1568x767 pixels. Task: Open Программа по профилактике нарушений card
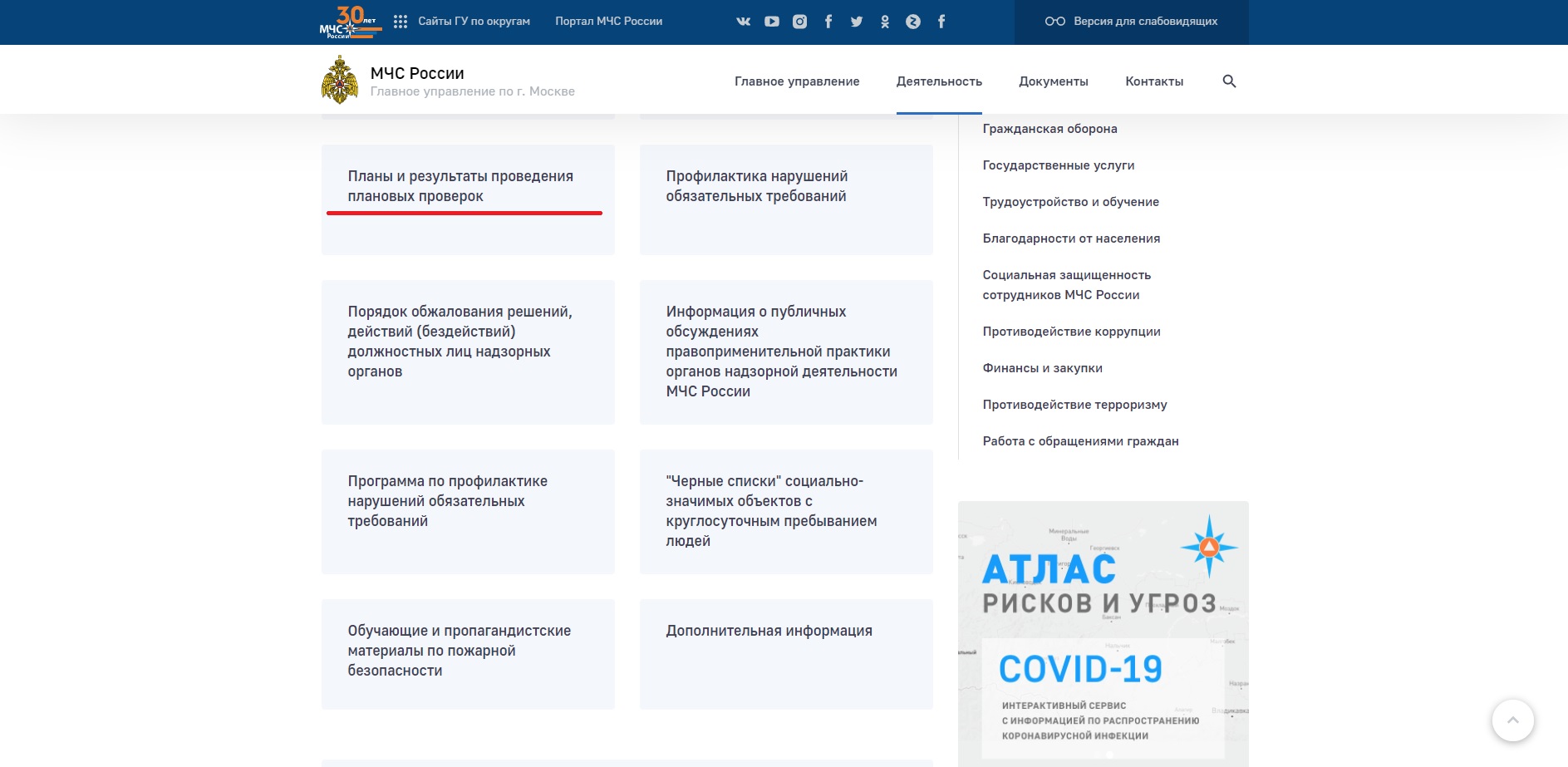(468, 512)
